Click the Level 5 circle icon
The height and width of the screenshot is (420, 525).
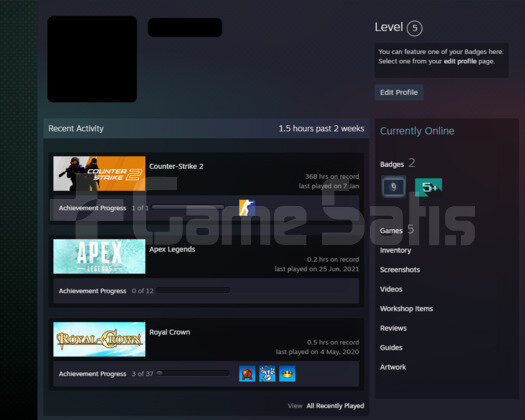pyautogui.click(x=415, y=28)
